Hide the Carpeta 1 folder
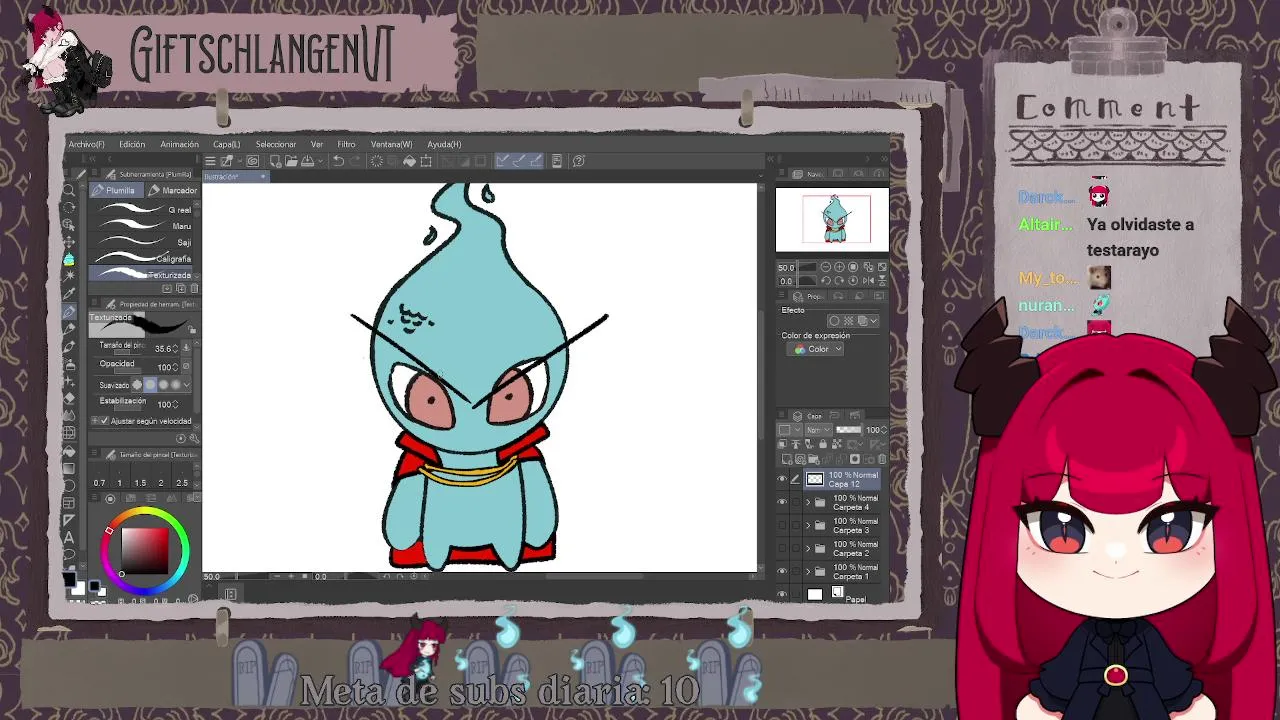 point(782,571)
